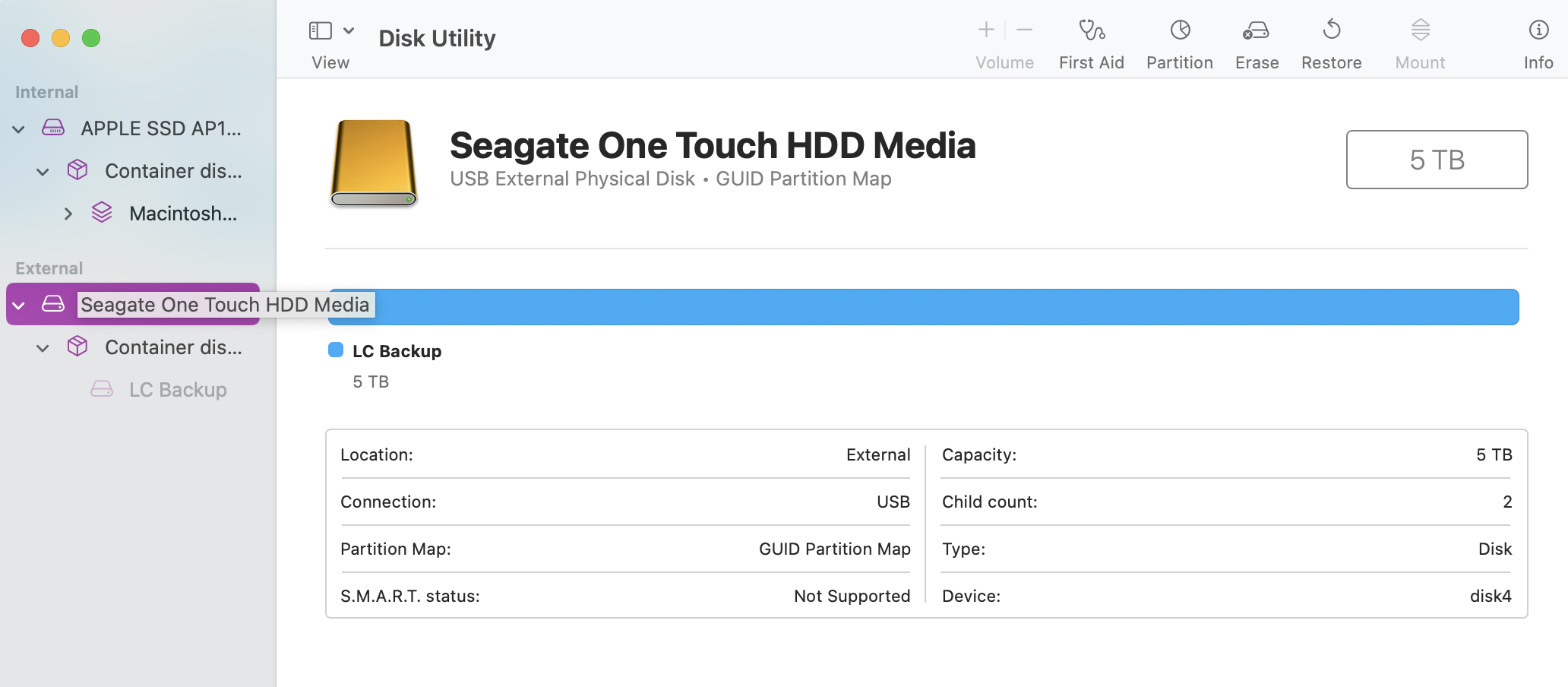Click the blue LC Backup legend swatch
Screen dimensions: 1568x687
(x=336, y=350)
